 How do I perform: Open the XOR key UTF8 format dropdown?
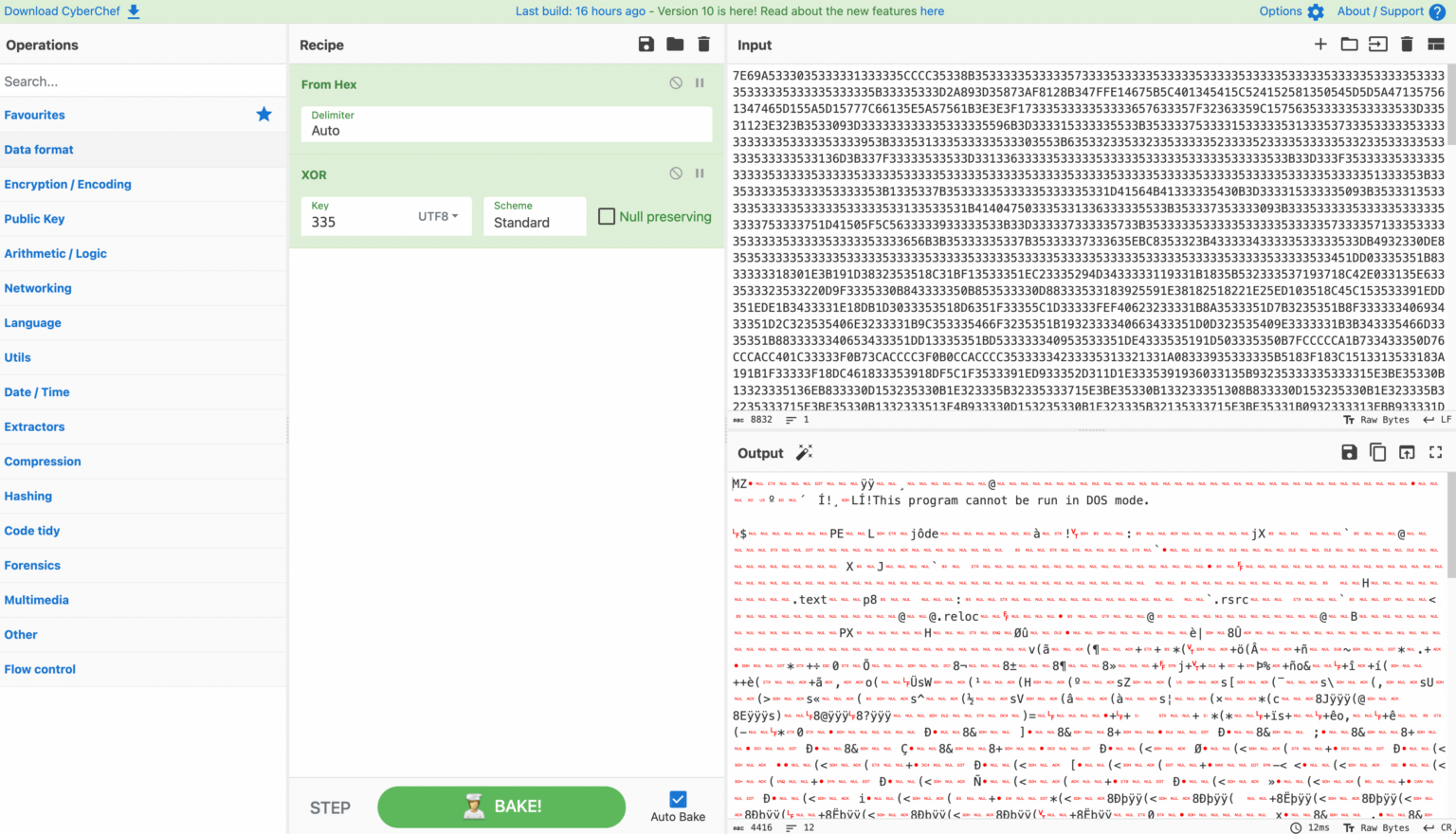[x=438, y=216]
